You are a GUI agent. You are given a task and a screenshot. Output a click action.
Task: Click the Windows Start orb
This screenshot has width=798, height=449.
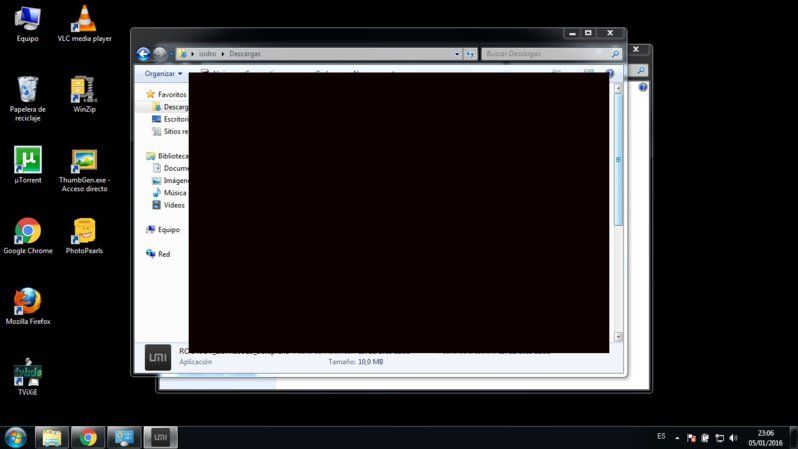pos(16,438)
